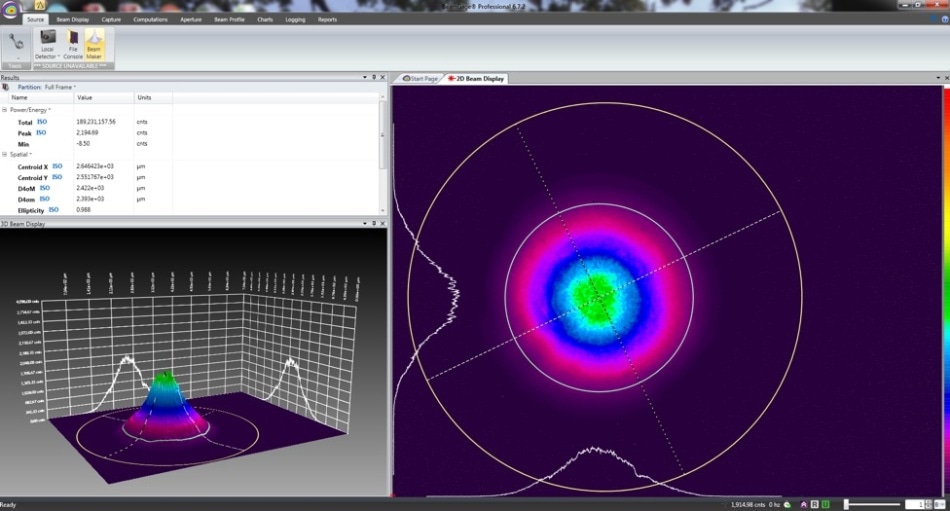Click the frame number stepper arrows

click(929, 504)
